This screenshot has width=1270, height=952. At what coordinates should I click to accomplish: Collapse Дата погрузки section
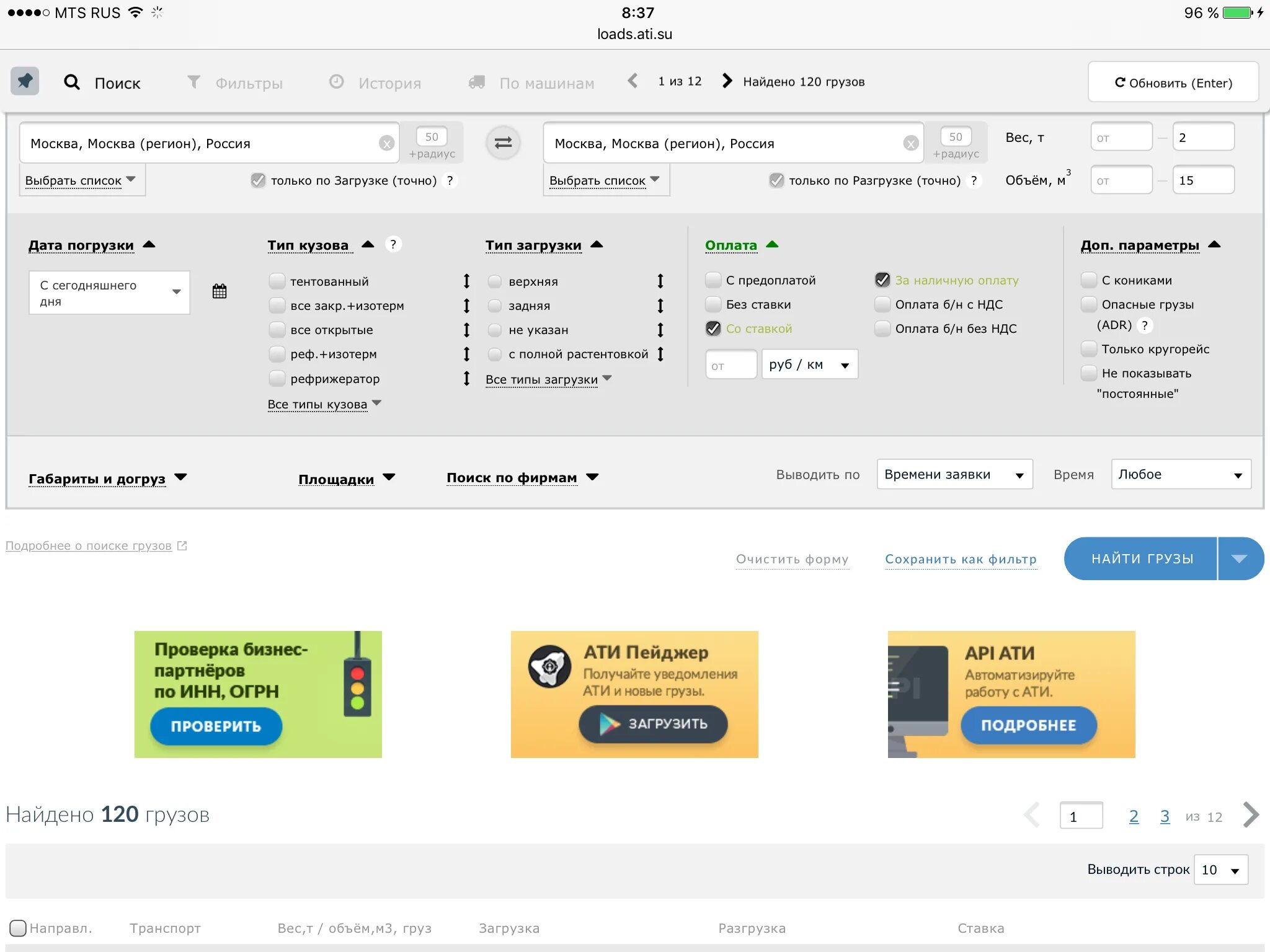[x=92, y=245]
